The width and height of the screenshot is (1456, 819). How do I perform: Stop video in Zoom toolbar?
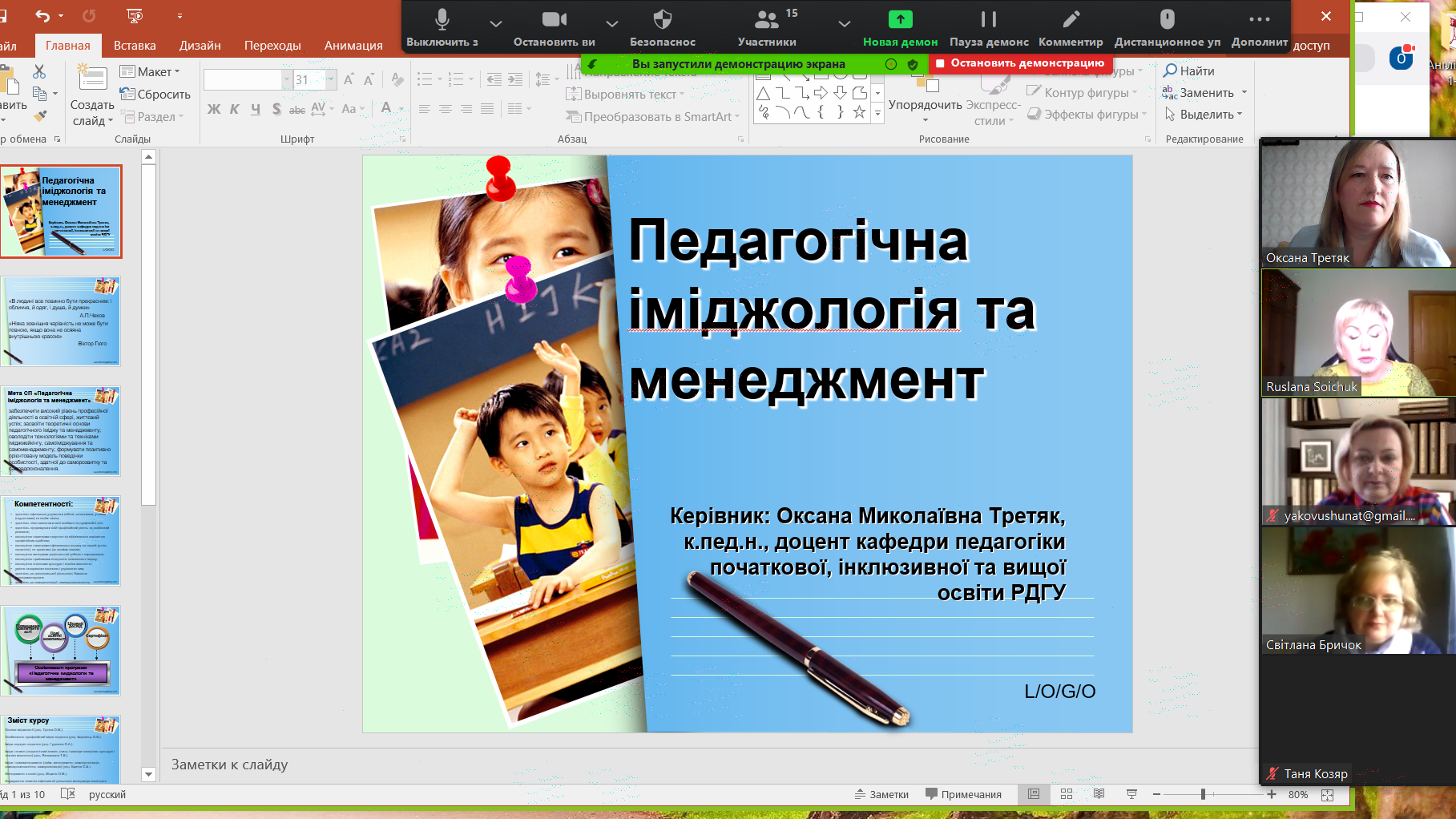554,27
